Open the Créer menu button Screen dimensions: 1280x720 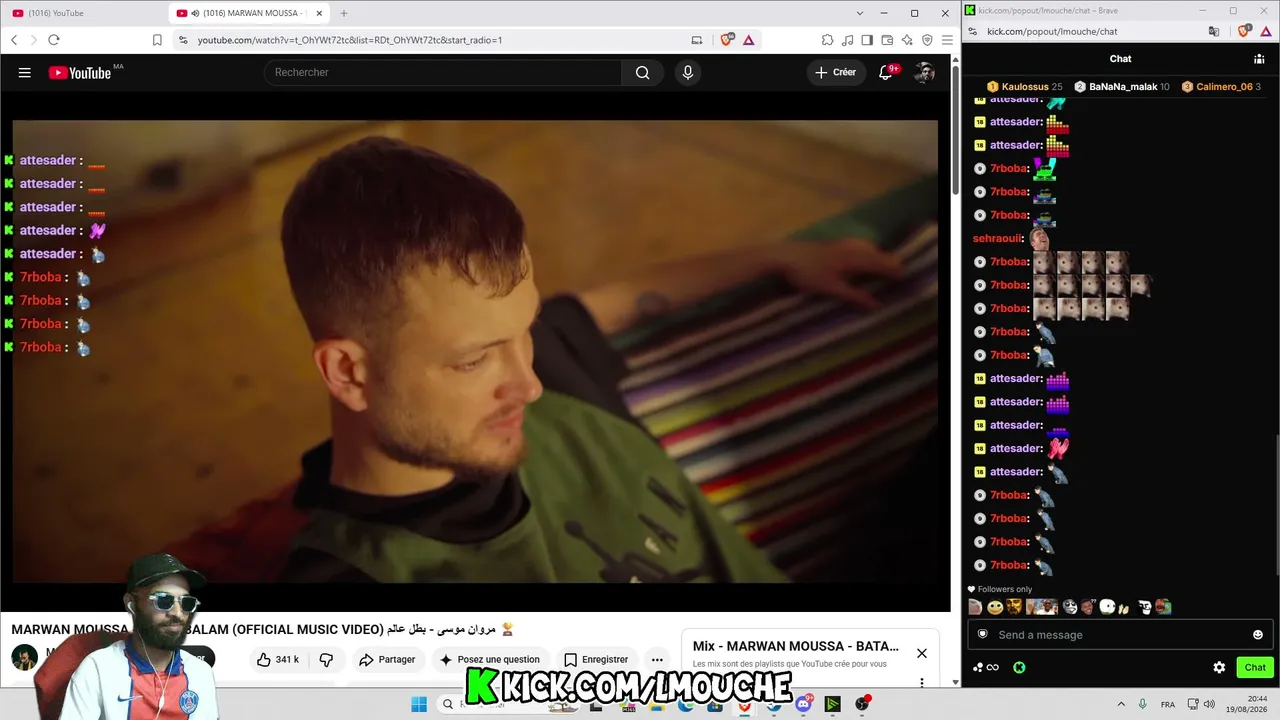(836, 73)
